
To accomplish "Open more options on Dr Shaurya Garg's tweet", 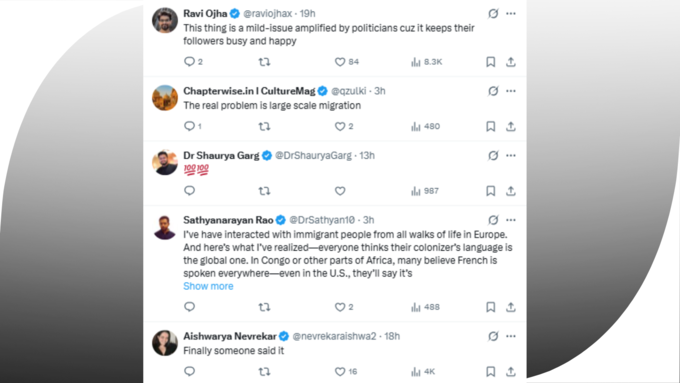I will 511,155.
